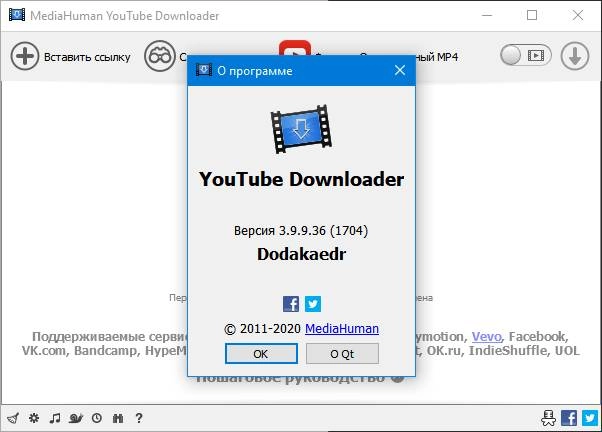
Task: Click the music note icon in status bar
Action: [55, 418]
